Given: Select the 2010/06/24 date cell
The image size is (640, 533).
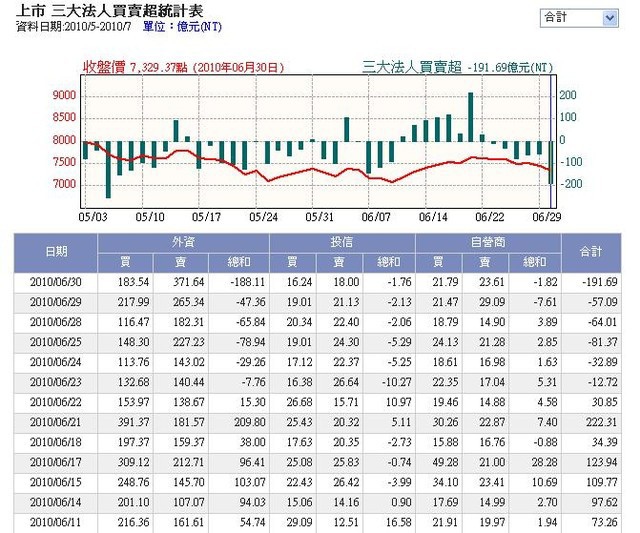Looking at the screenshot, I should 56,362.
